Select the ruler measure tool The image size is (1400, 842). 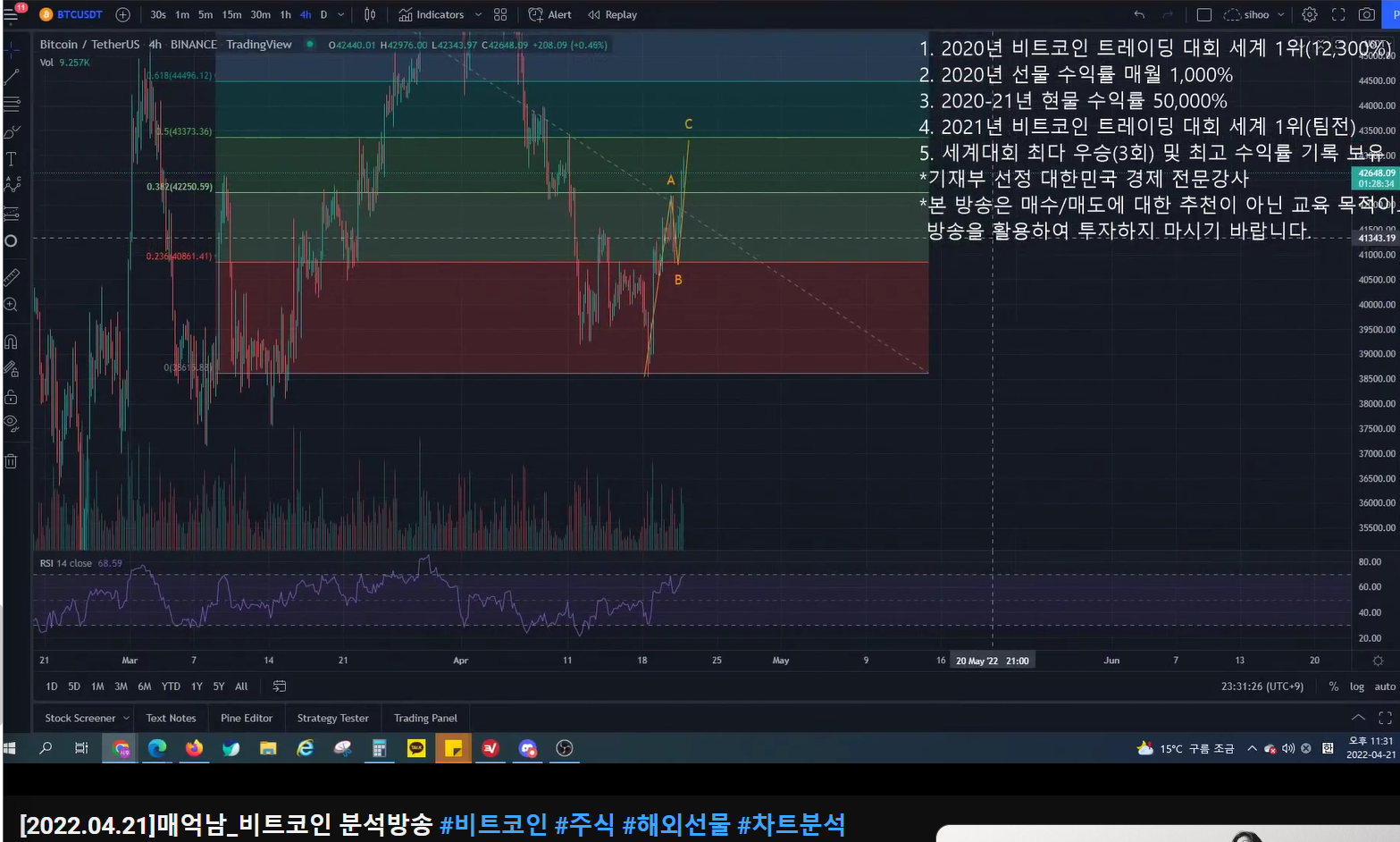12,277
